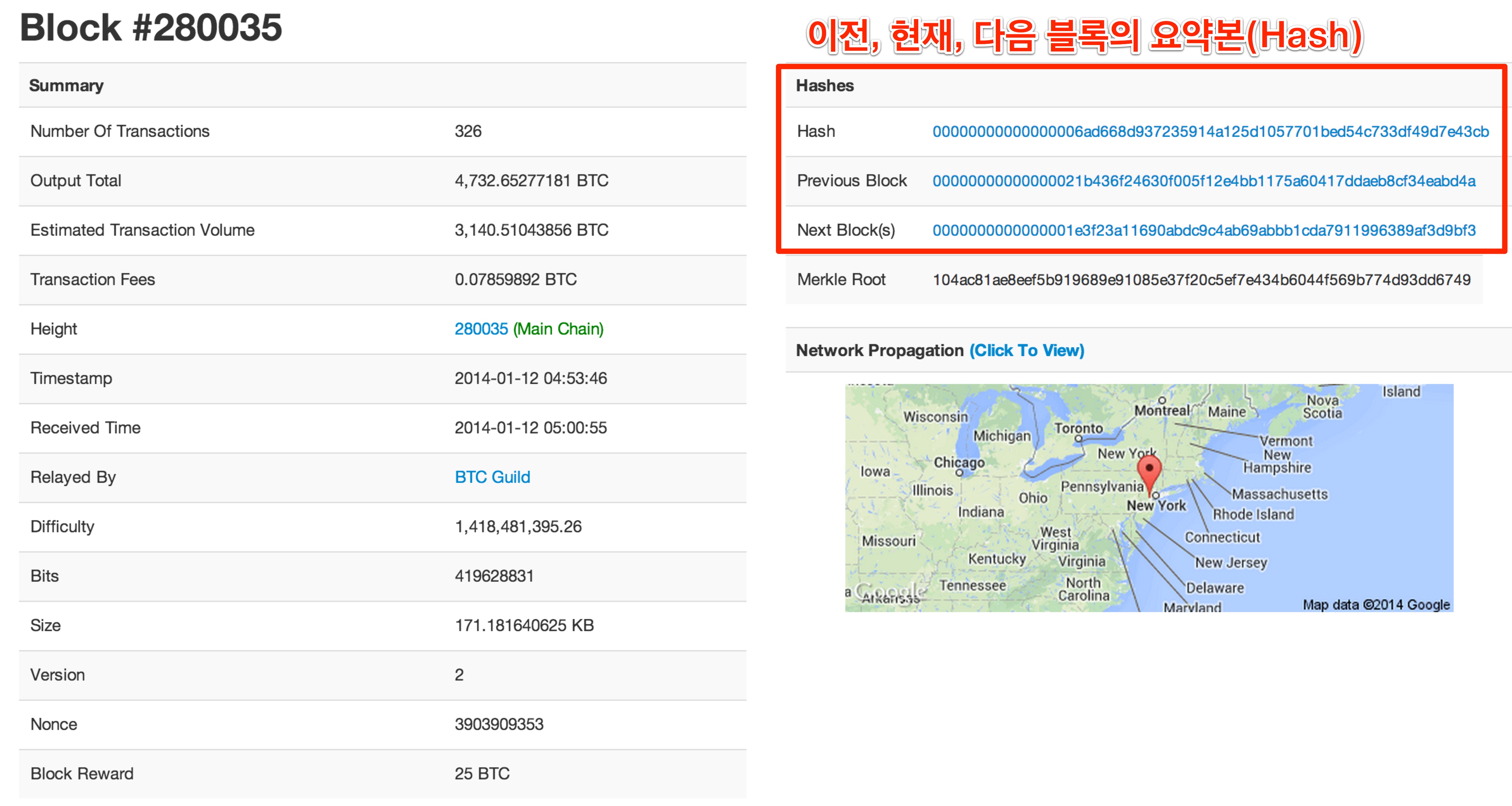Screen dimensions: 1512x806
Task: Click the Google logo on map
Action: (890, 591)
